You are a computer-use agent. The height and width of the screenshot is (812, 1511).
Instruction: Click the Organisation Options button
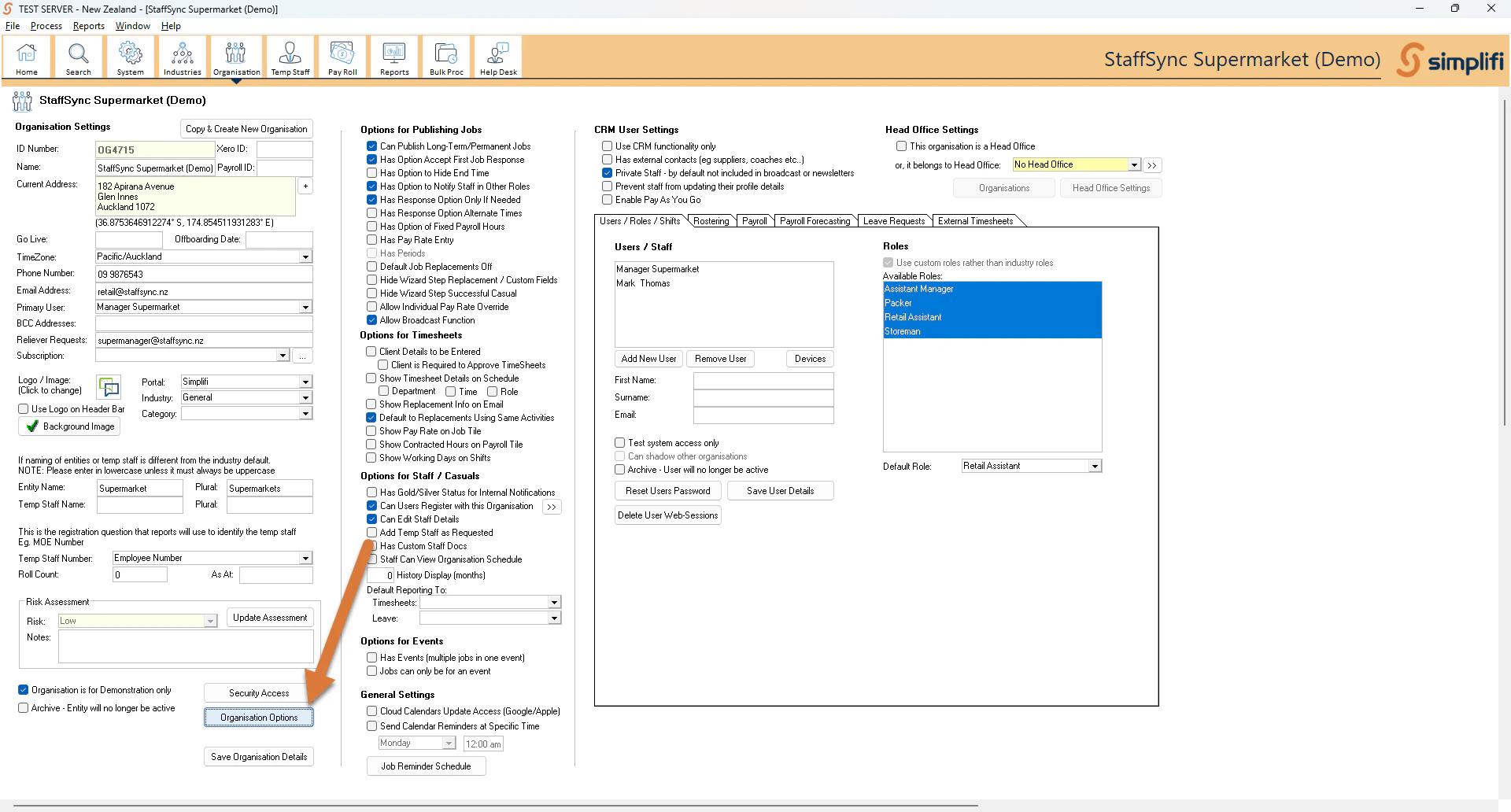(x=259, y=718)
